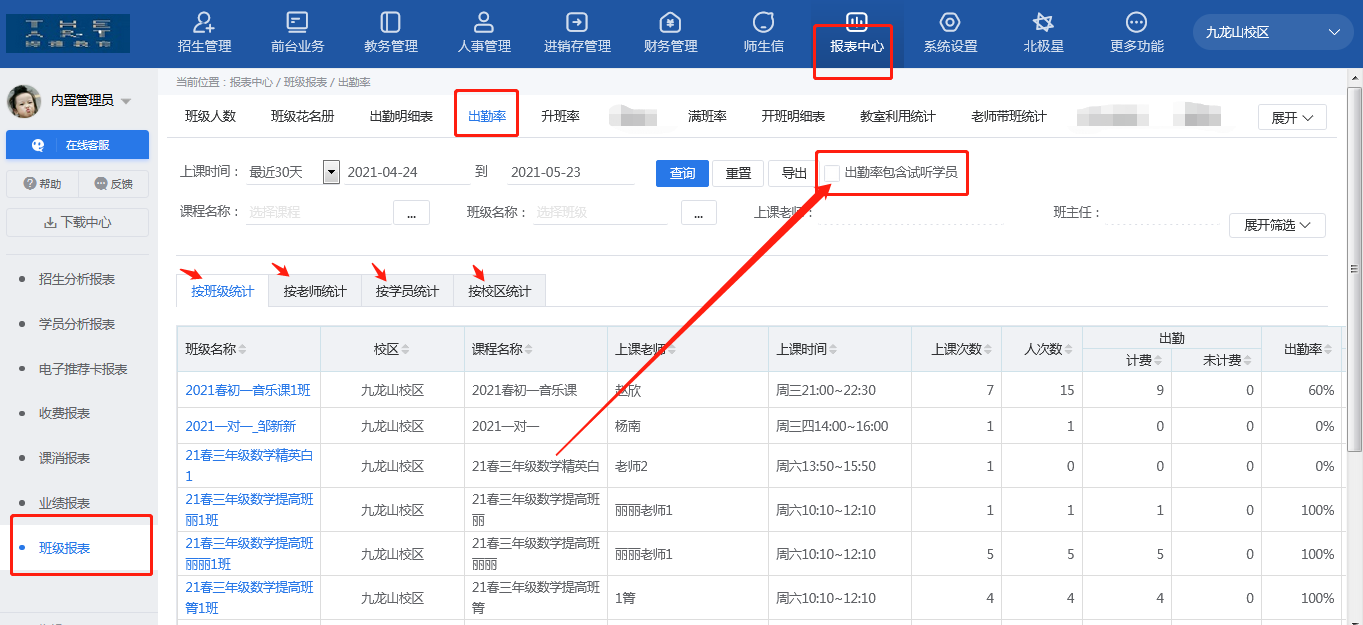
Task: Open 收费报表 in sidebar
Action: (x=64, y=413)
